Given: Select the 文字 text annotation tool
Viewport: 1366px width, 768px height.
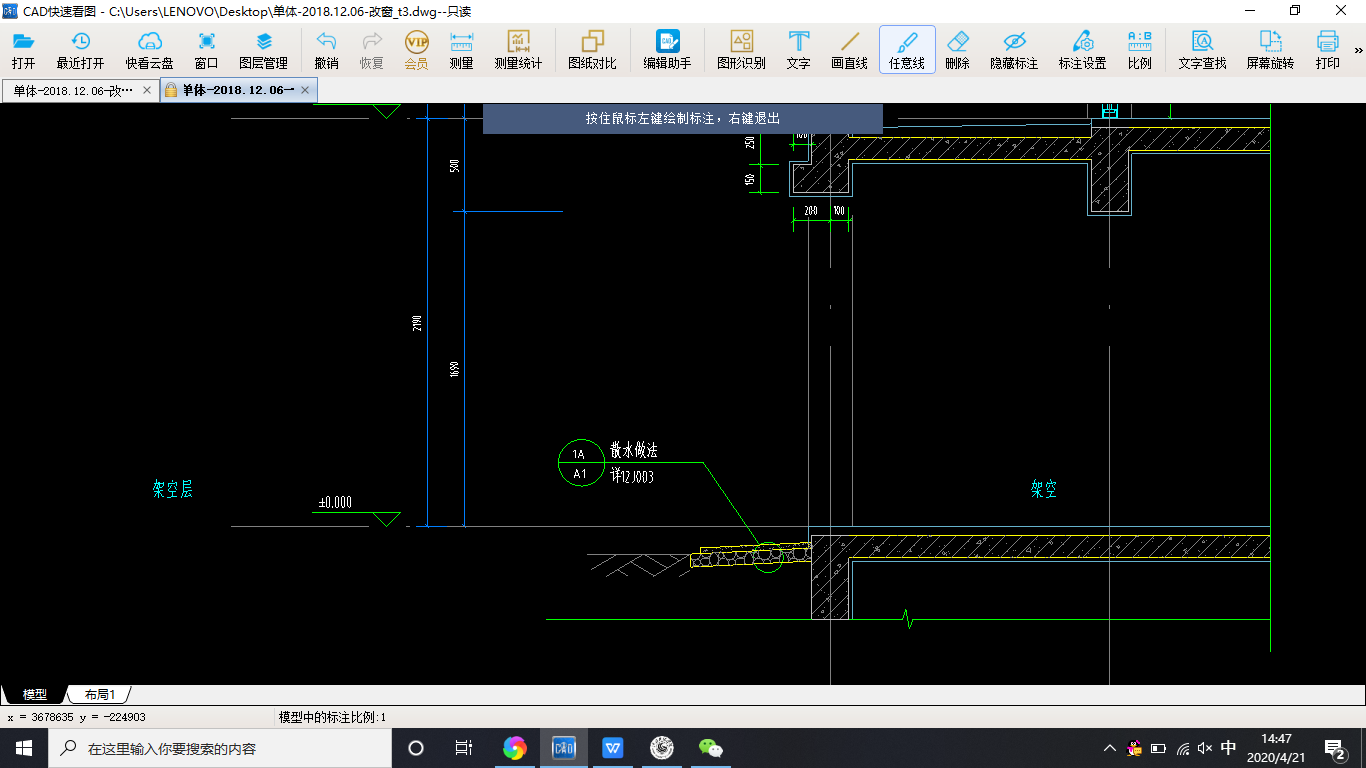Looking at the screenshot, I should (x=798, y=50).
